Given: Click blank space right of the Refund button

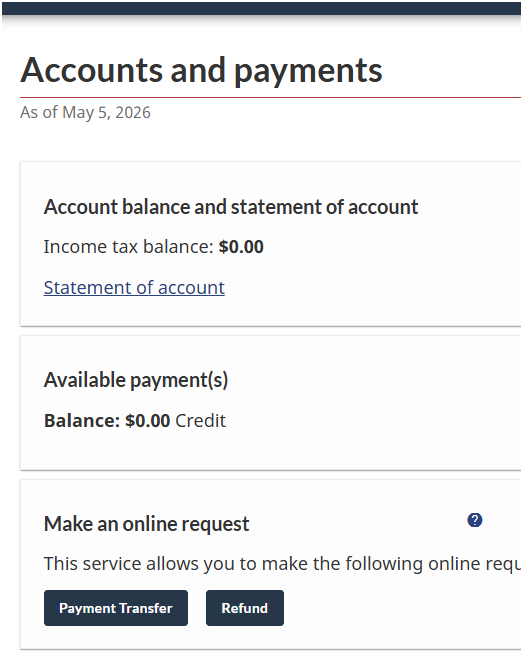Looking at the screenshot, I should pyautogui.click(x=396, y=608).
